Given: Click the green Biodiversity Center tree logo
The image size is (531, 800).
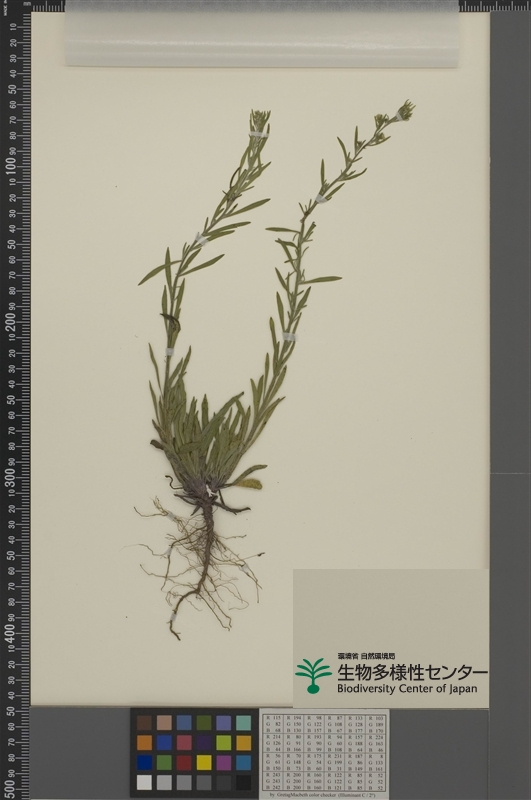Looking at the screenshot, I should [x=313, y=676].
